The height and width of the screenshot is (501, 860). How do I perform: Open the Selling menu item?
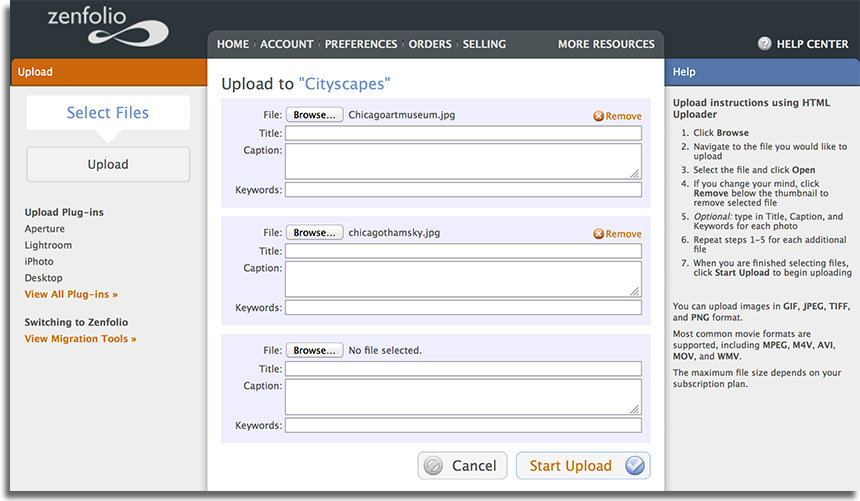[x=484, y=44]
